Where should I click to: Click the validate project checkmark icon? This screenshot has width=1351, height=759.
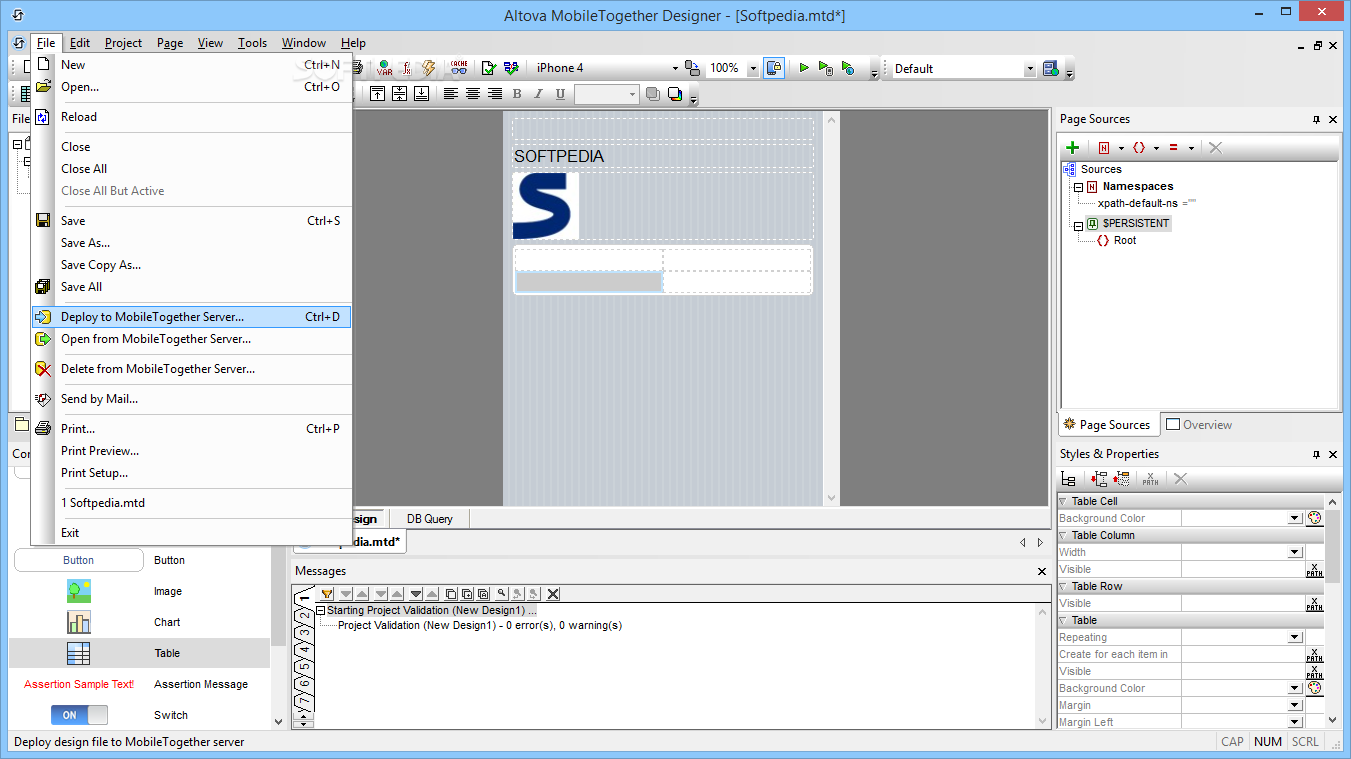(x=489, y=68)
